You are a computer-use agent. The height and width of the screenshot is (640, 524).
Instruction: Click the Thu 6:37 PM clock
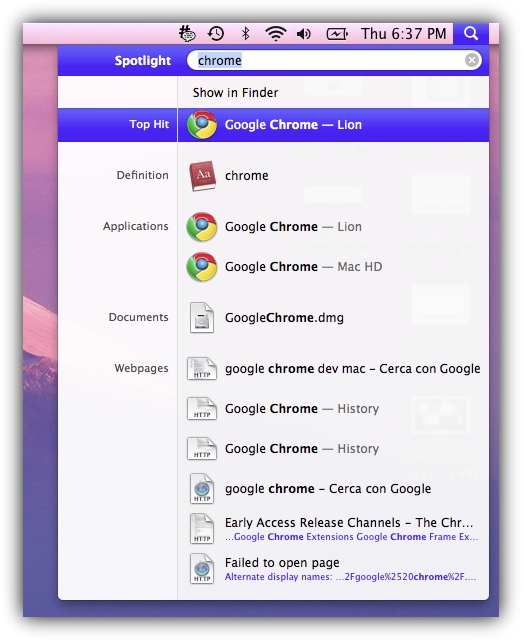[x=404, y=33]
